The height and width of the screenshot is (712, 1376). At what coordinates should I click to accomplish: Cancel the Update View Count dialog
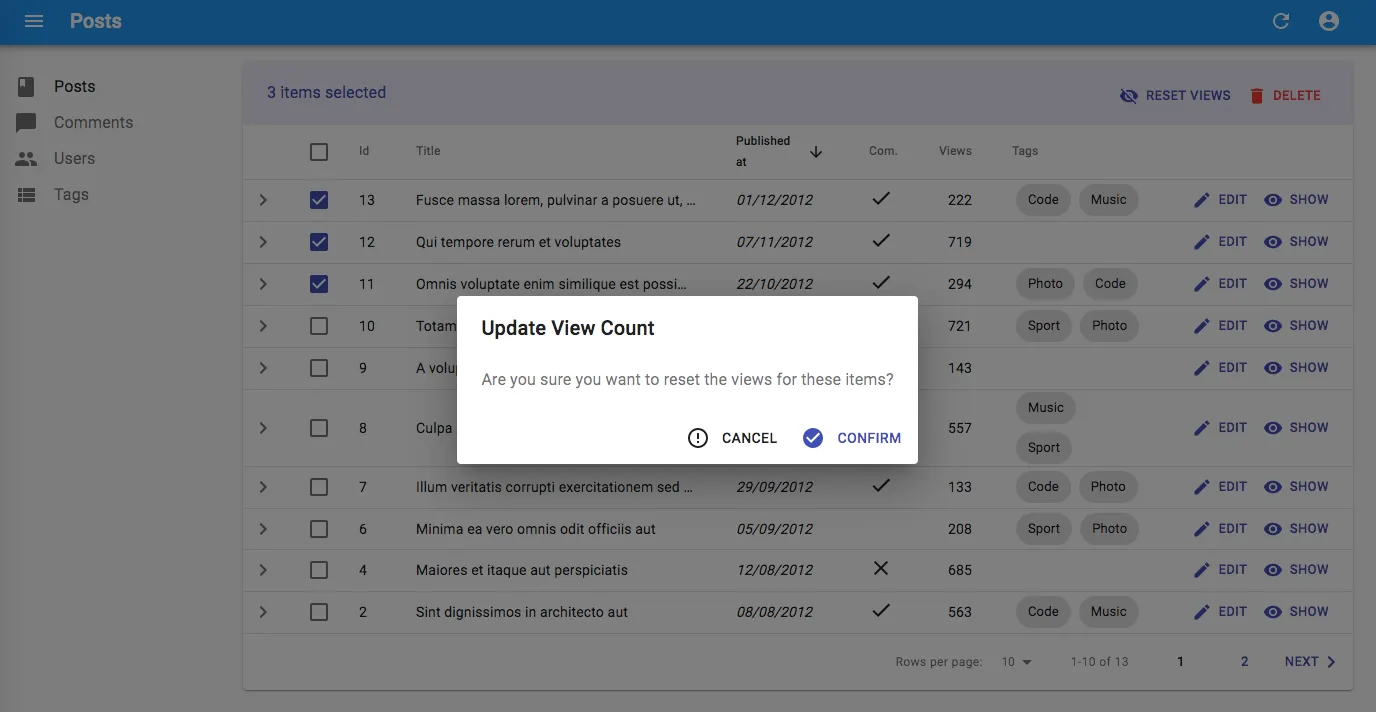point(733,438)
